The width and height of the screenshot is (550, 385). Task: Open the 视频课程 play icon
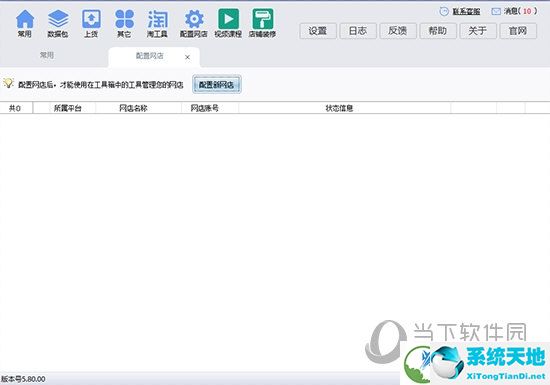click(228, 23)
